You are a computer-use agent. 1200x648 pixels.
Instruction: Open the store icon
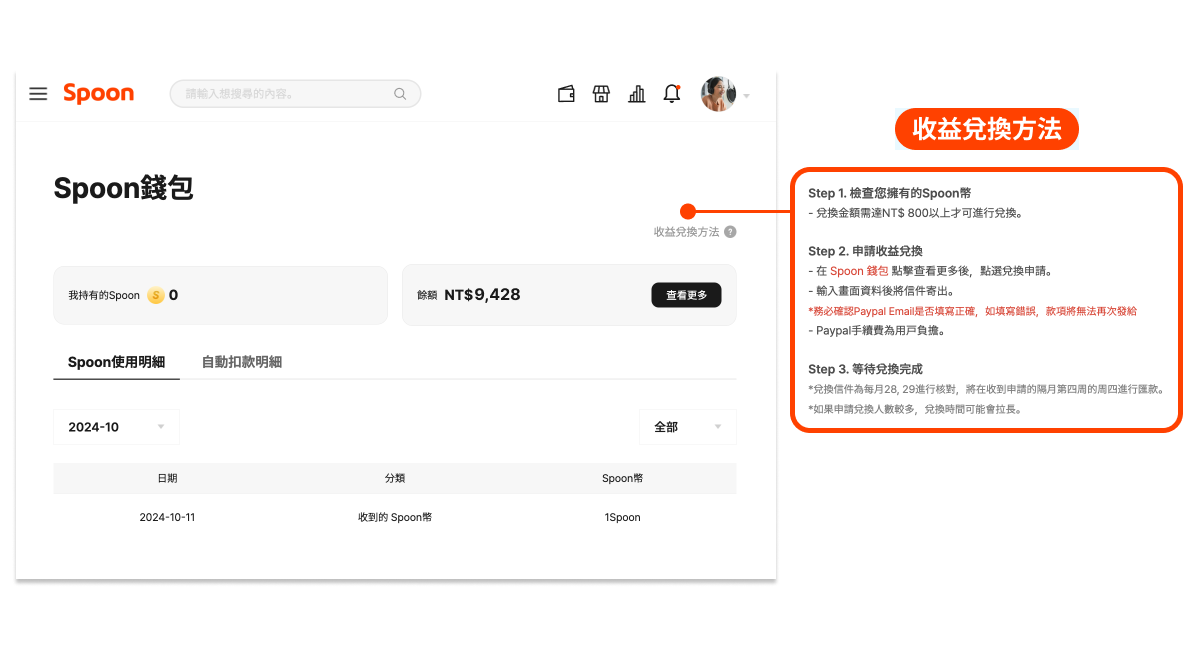601,94
